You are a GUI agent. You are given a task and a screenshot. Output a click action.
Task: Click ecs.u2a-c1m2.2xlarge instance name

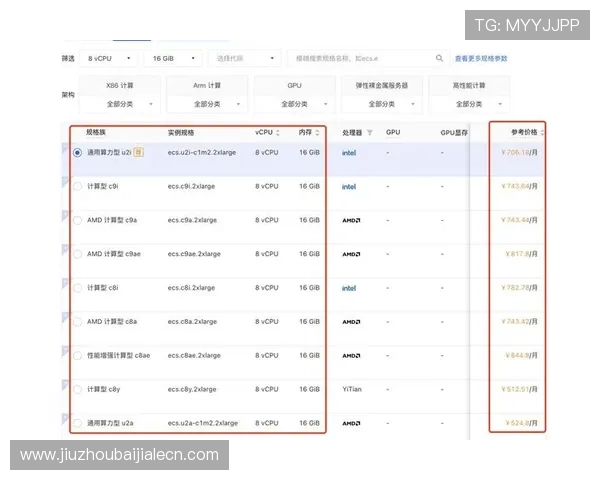pos(203,423)
